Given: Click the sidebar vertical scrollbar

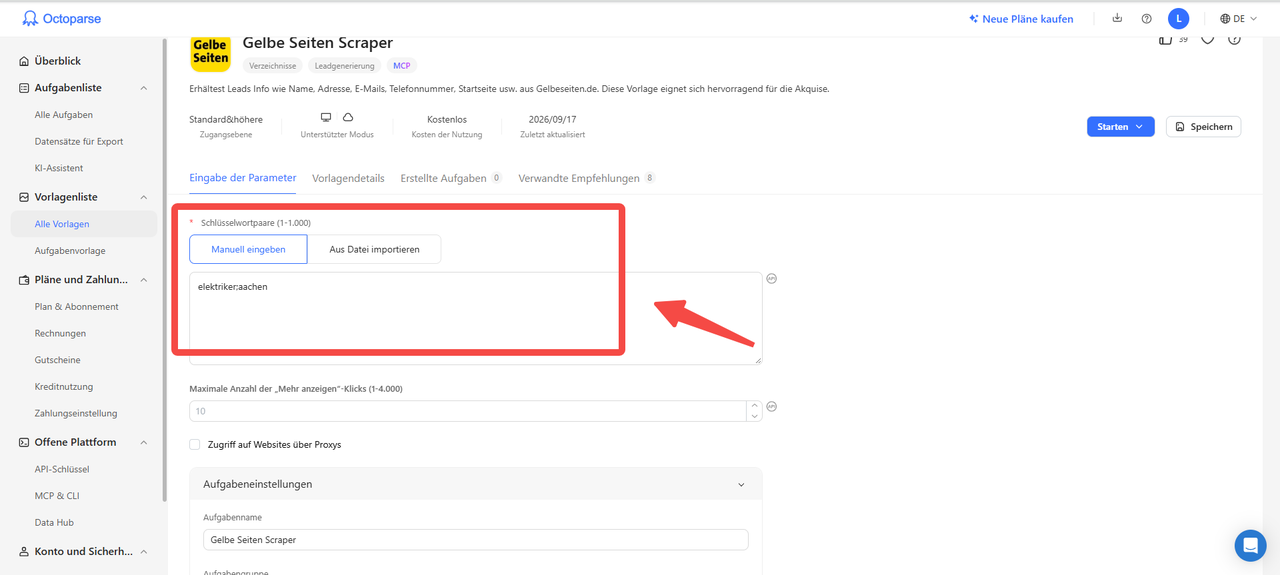Looking at the screenshot, I should tap(164, 270).
